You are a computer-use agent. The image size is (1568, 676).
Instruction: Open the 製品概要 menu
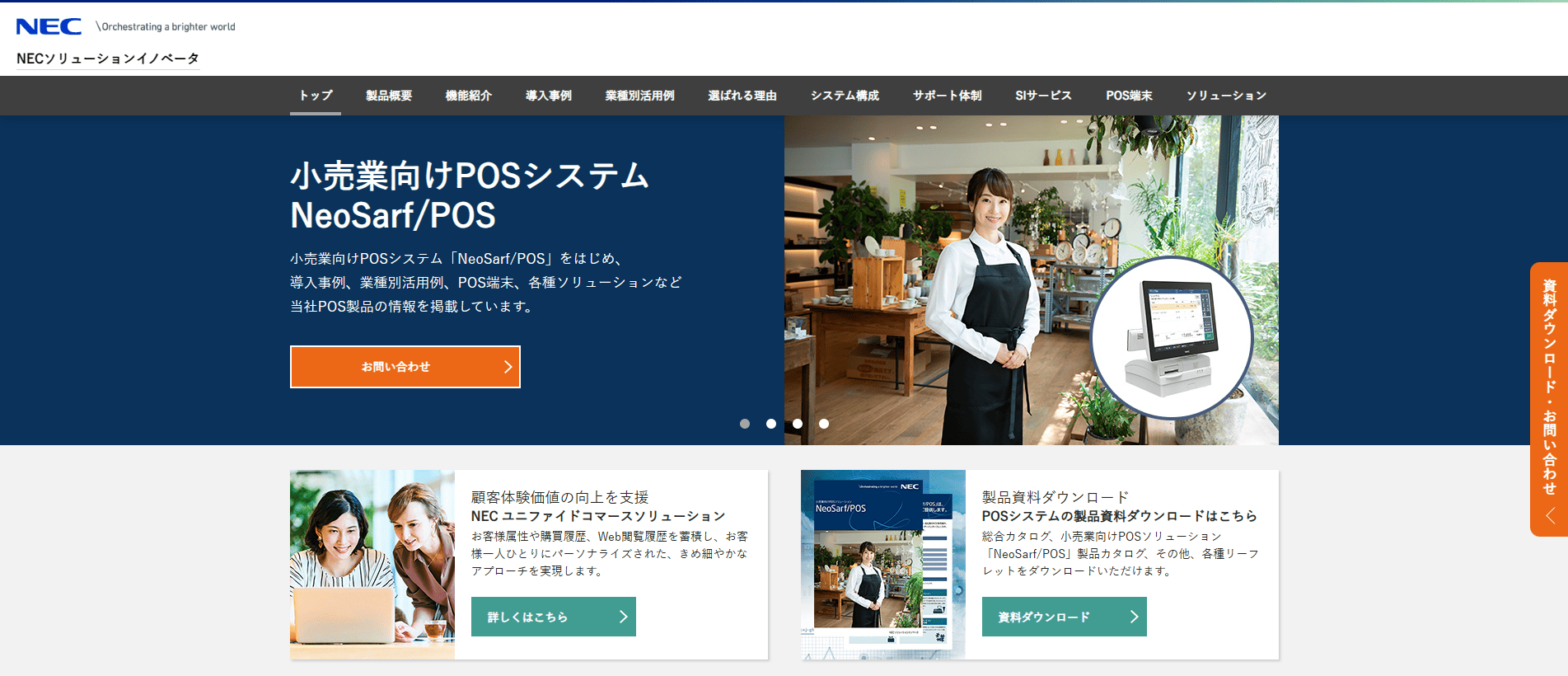389,96
